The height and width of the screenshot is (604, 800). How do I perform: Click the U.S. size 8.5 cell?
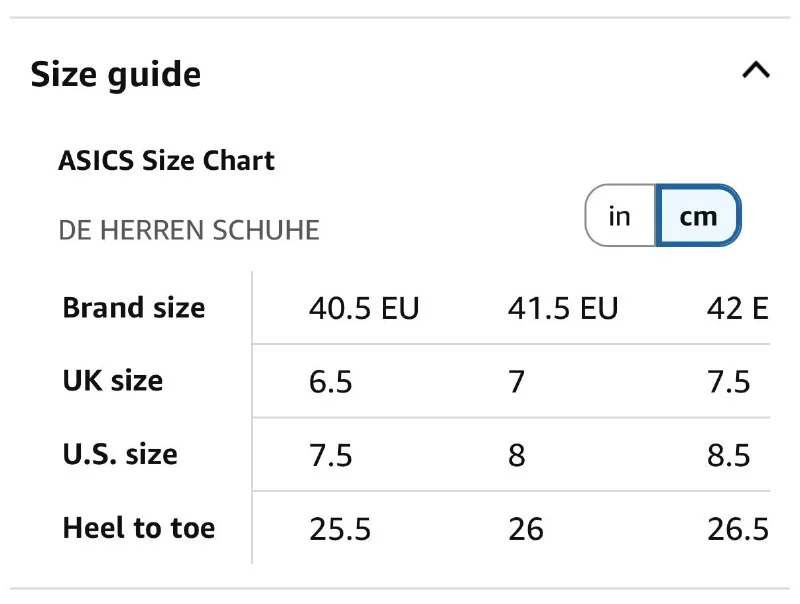click(729, 456)
